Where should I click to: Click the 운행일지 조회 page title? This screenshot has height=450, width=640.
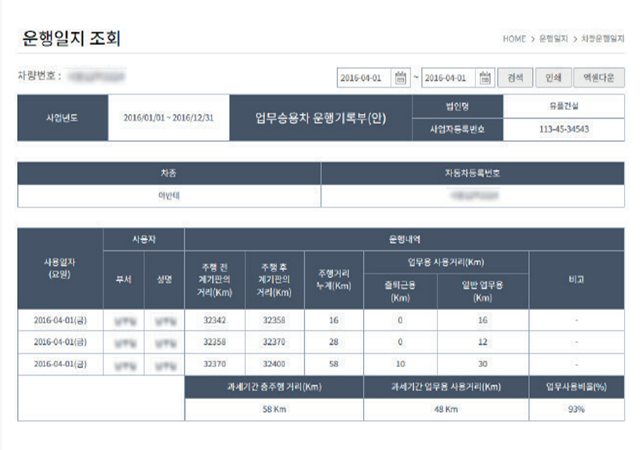70,38
